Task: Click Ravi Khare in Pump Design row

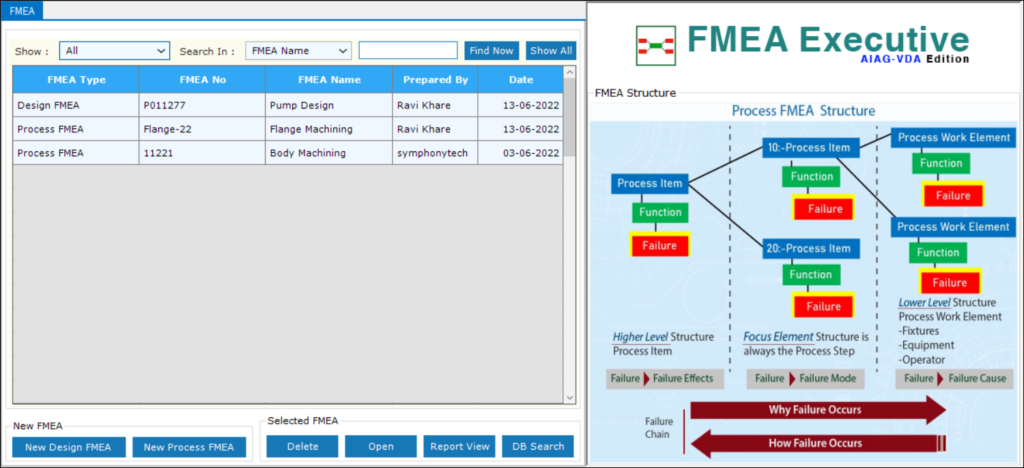Action: [x=436, y=105]
